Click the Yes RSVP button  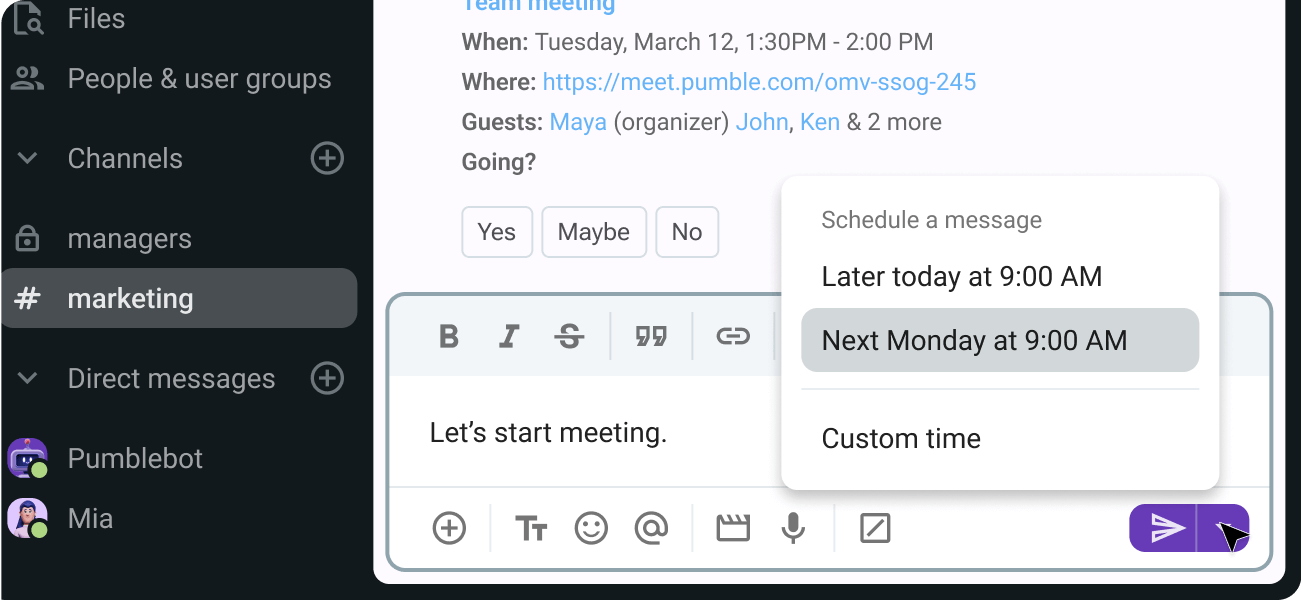click(497, 232)
